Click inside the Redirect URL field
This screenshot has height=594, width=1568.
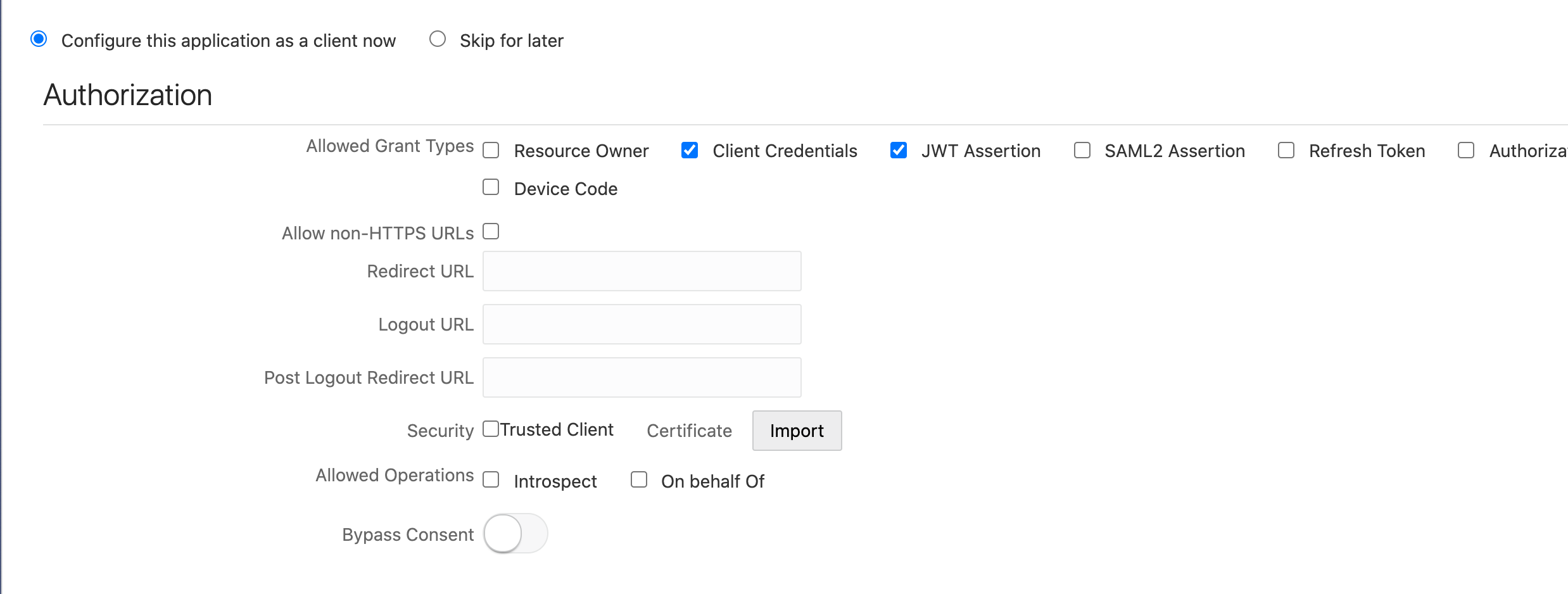pyautogui.click(x=642, y=271)
